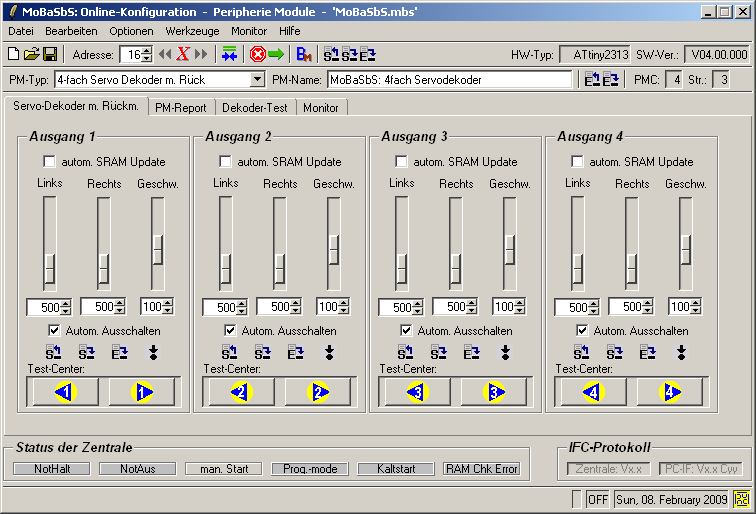756x514 pixels.
Task: Click the green right arrow toolbar icon
Action: (x=275, y=54)
